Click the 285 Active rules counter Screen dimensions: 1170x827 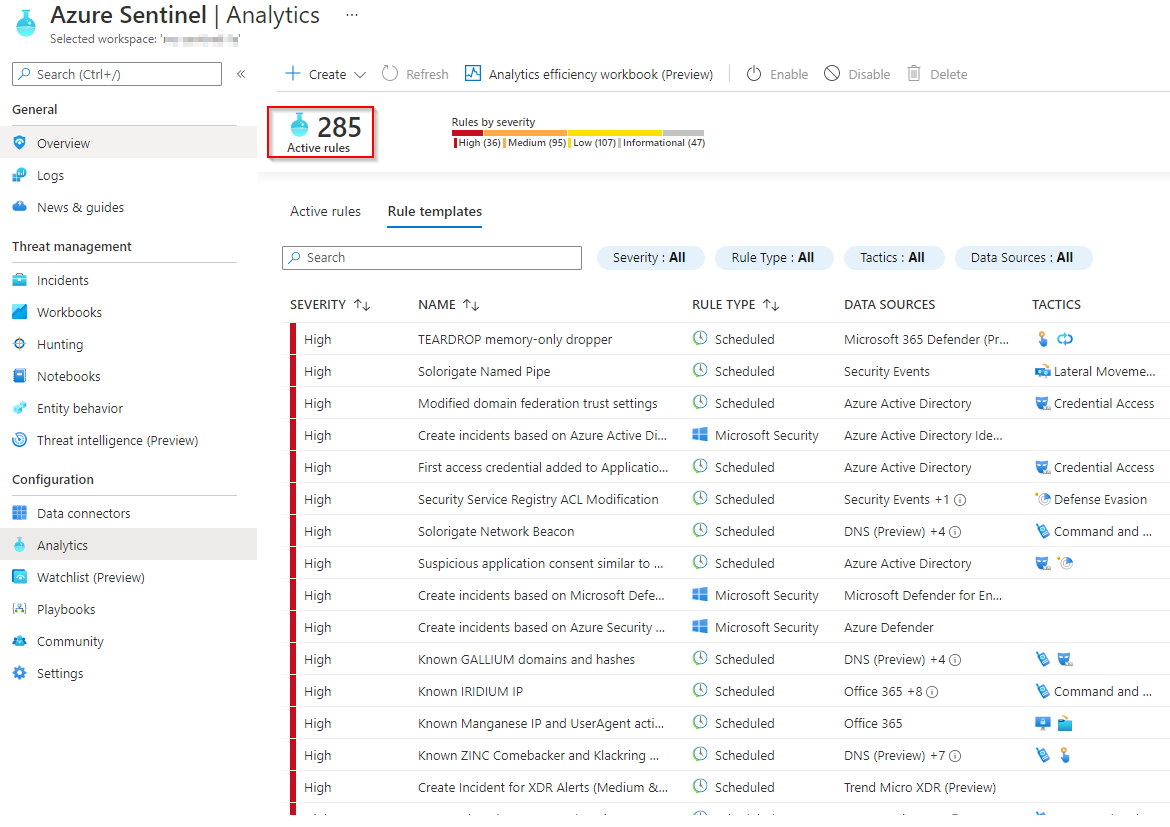tap(321, 132)
